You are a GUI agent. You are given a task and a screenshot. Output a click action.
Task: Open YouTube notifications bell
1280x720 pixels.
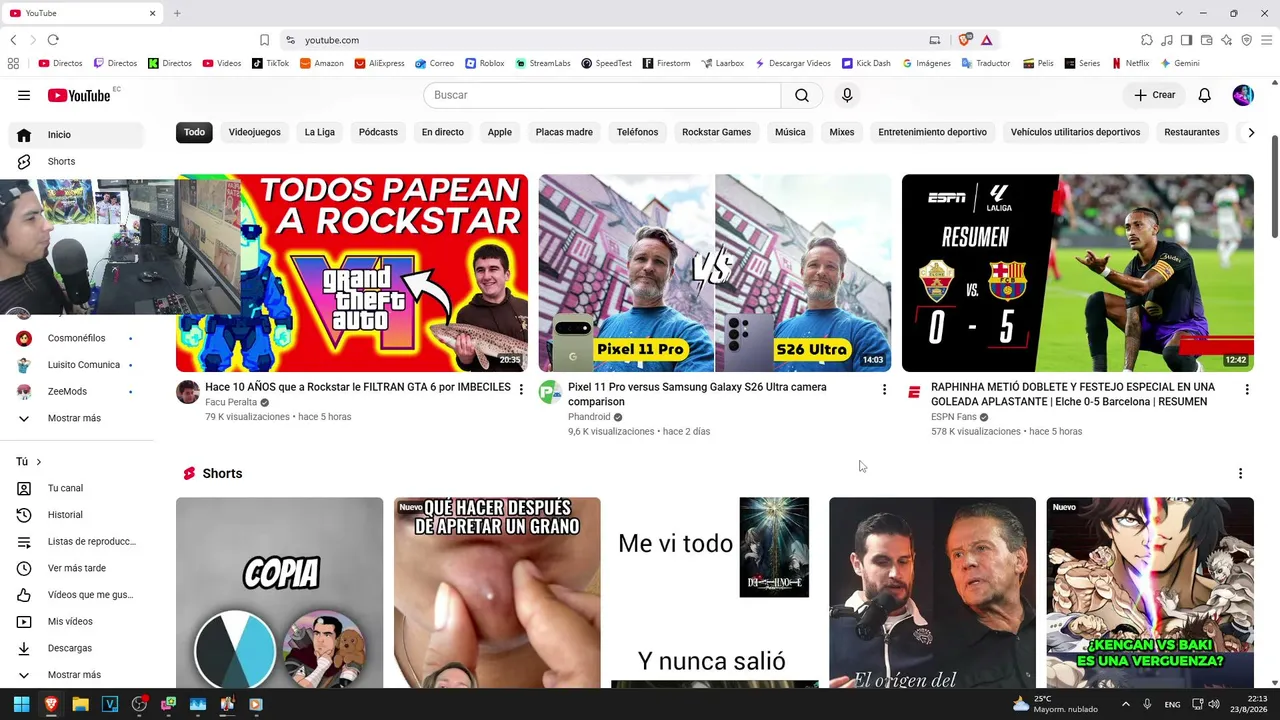coord(1205,95)
